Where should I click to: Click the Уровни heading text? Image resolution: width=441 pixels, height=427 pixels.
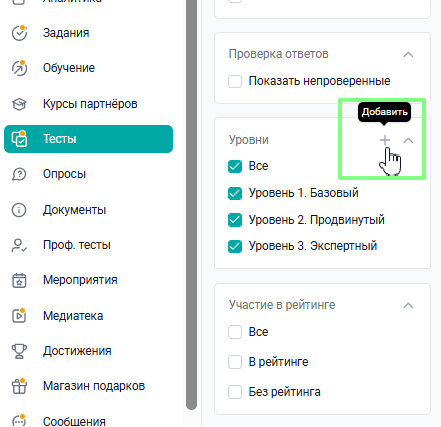[x=249, y=140]
